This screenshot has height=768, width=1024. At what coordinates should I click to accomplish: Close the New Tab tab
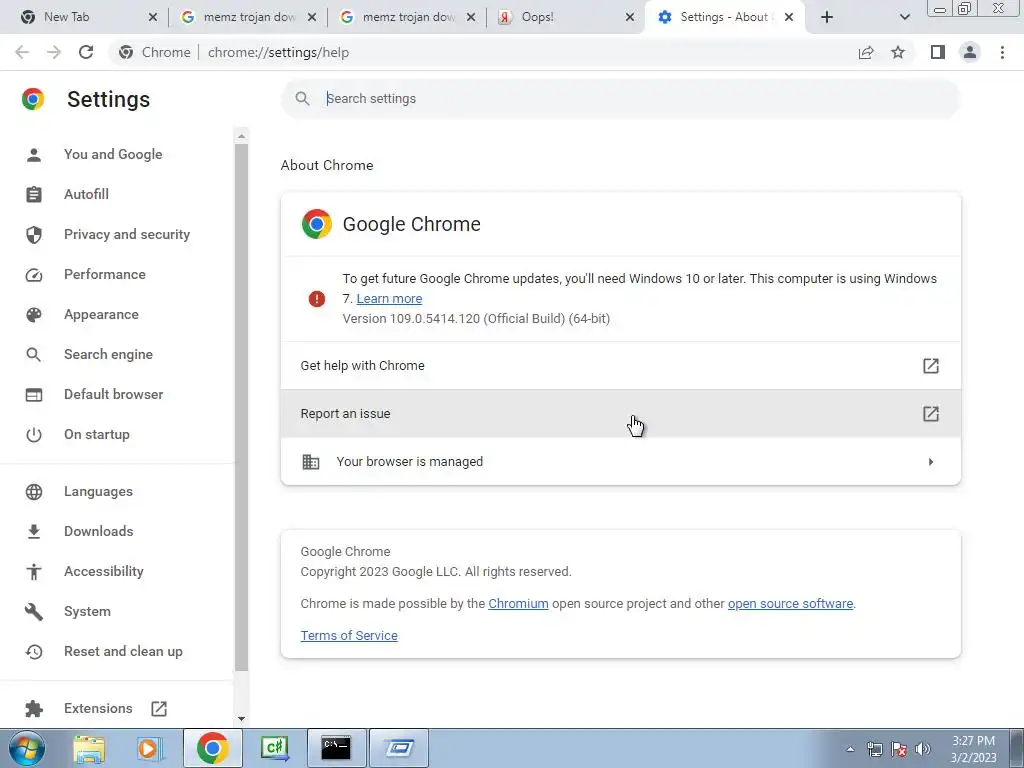coord(153,17)
